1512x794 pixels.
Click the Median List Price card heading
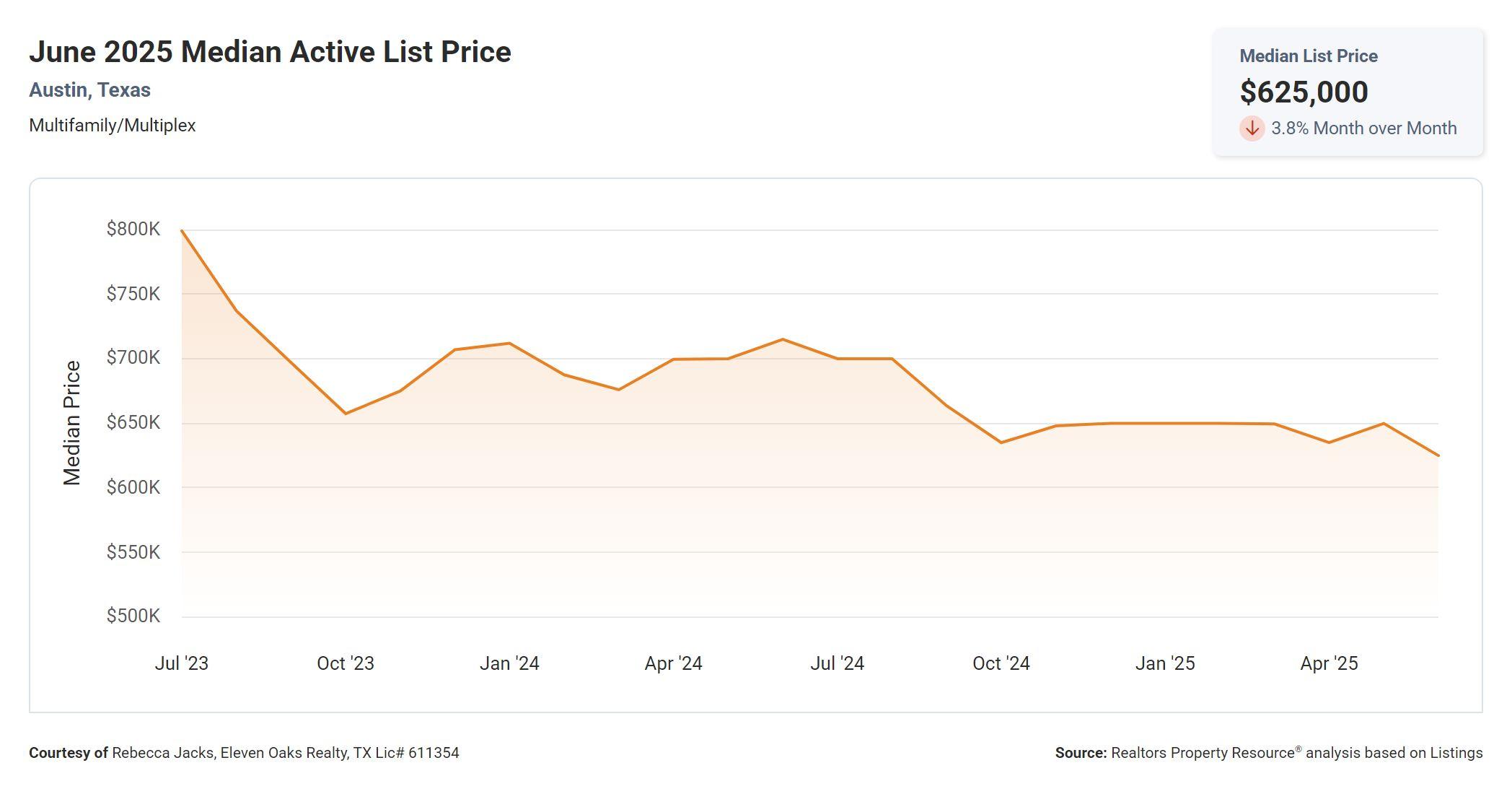1308,56
